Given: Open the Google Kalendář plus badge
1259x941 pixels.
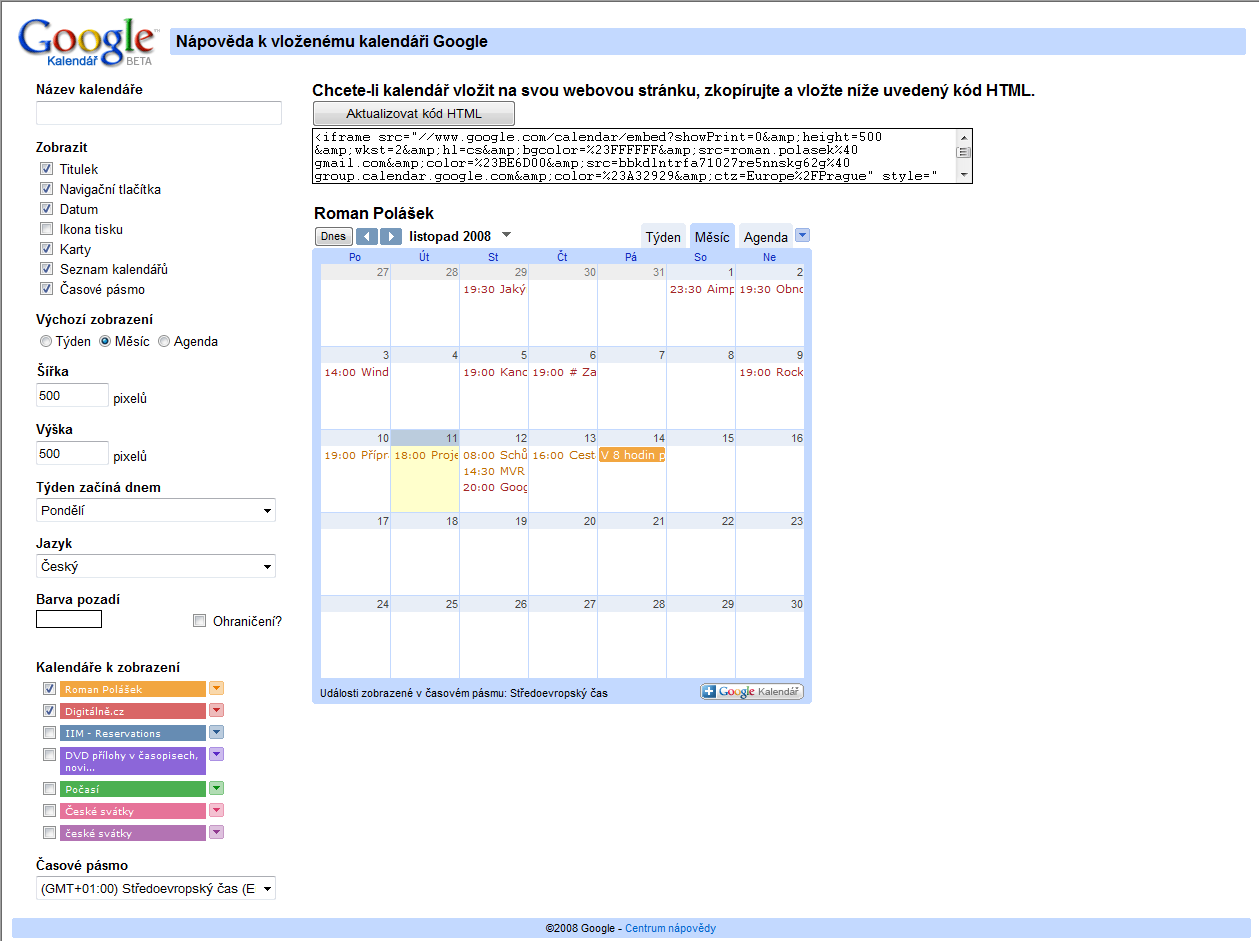Looking at the screenshot, I should [x=752, y=692].
